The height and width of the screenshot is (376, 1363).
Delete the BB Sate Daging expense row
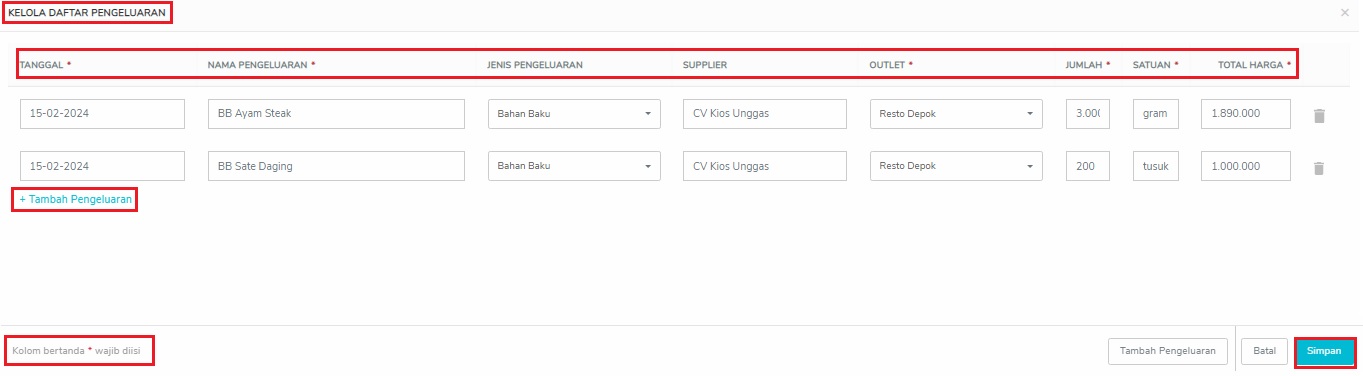pyautogui.click(x=1319, y=168)
